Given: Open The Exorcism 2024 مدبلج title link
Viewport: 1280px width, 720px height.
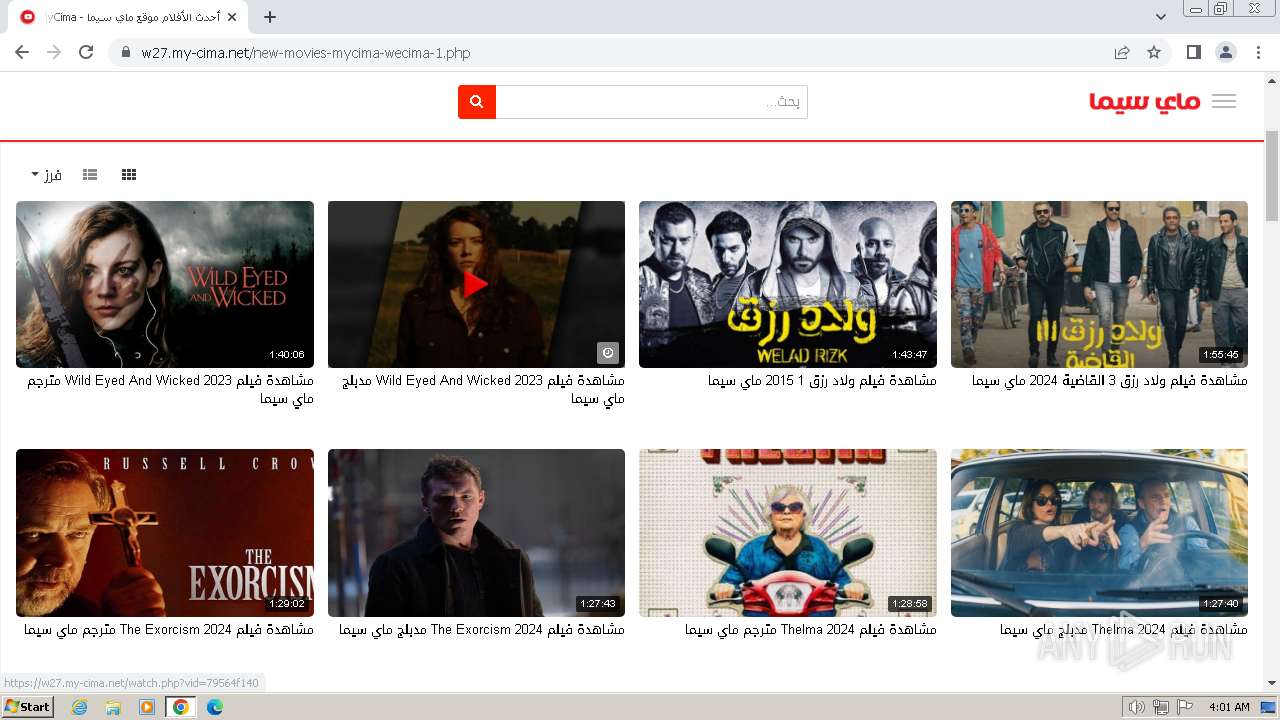Looking at the screenshot, I should click(x=482, y=630).
